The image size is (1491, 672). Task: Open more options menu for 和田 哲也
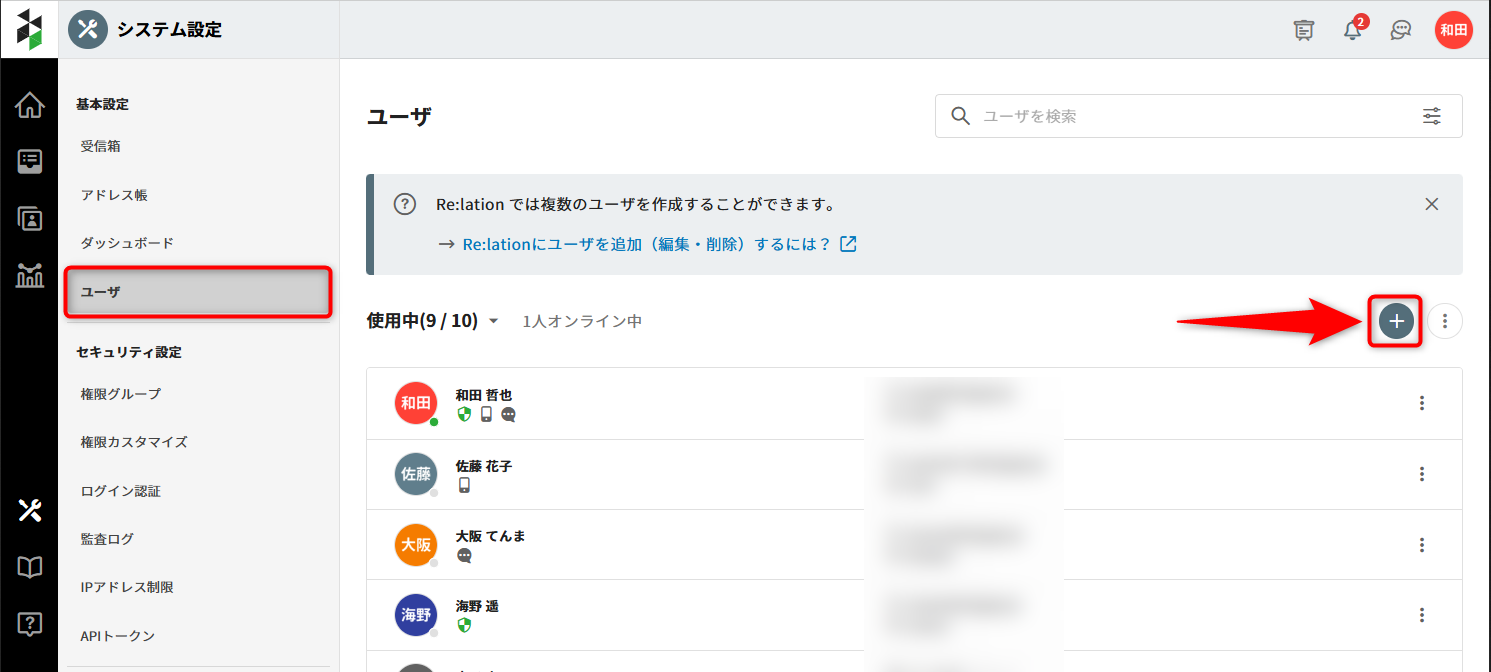click(x=1421, y=403)
